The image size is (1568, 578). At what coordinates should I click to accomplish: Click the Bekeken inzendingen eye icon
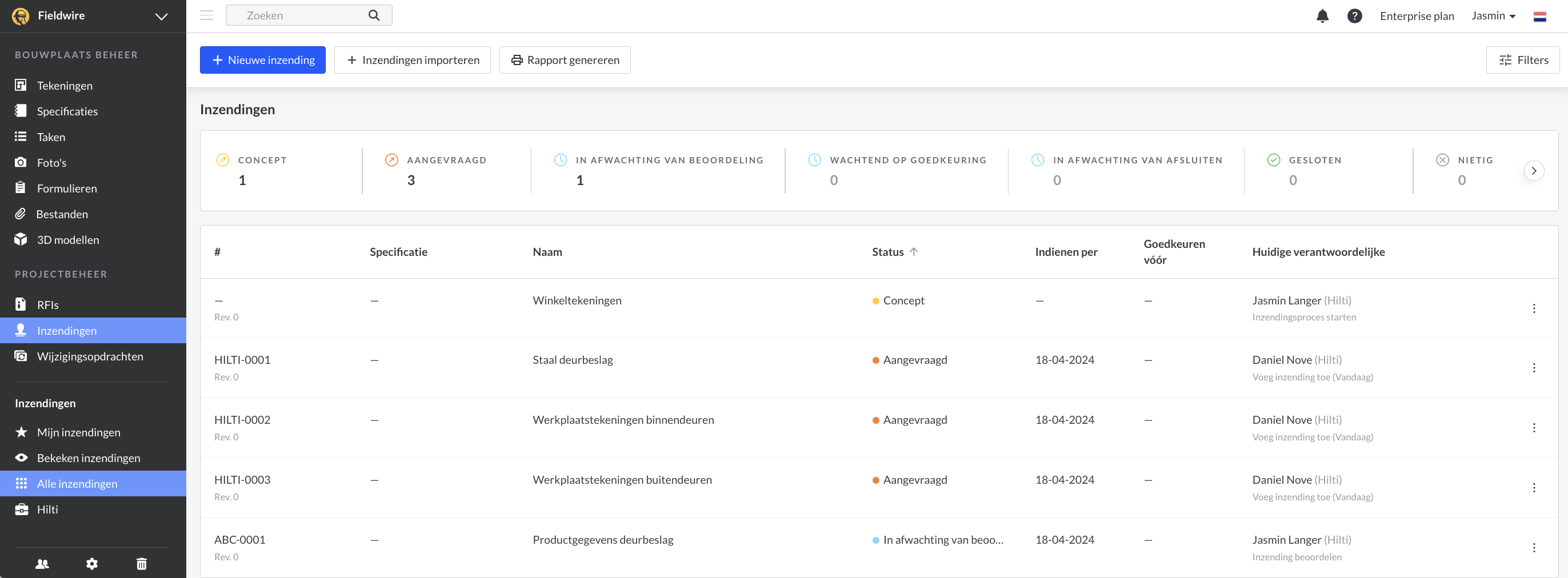tap(21, 457)
